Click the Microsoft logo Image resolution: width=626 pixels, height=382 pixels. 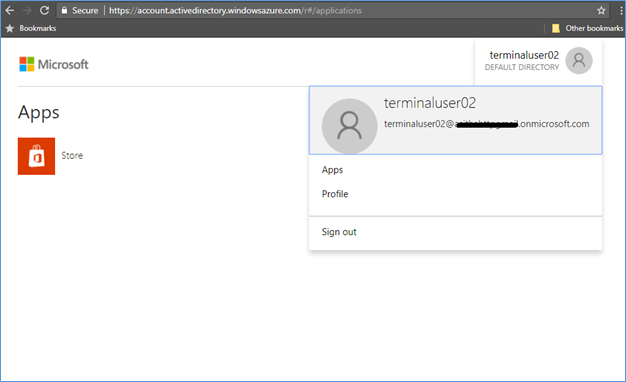point(54,64)
